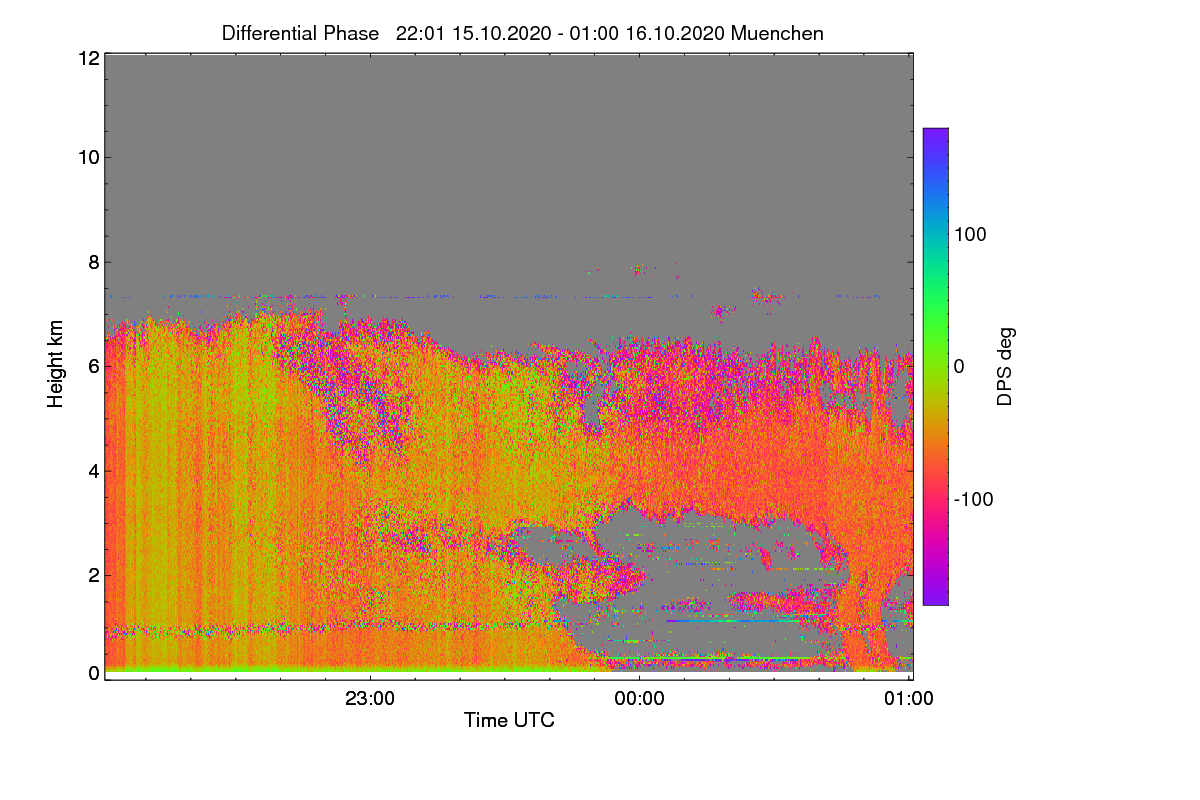The image size is (1200, 800).
Task: Click the 0 km height tick label
Action: 94,673
